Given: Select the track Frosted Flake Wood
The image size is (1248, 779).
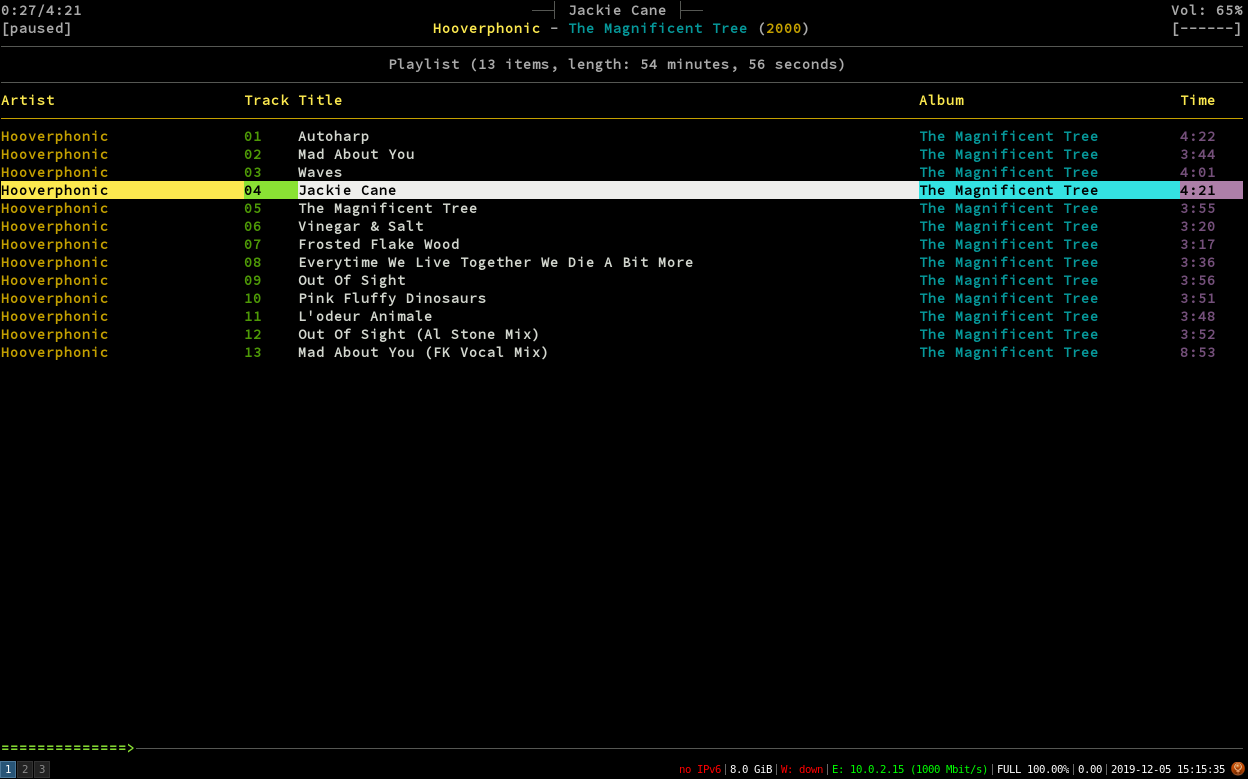Looking at the screenshot, I should tap(379, 244).
